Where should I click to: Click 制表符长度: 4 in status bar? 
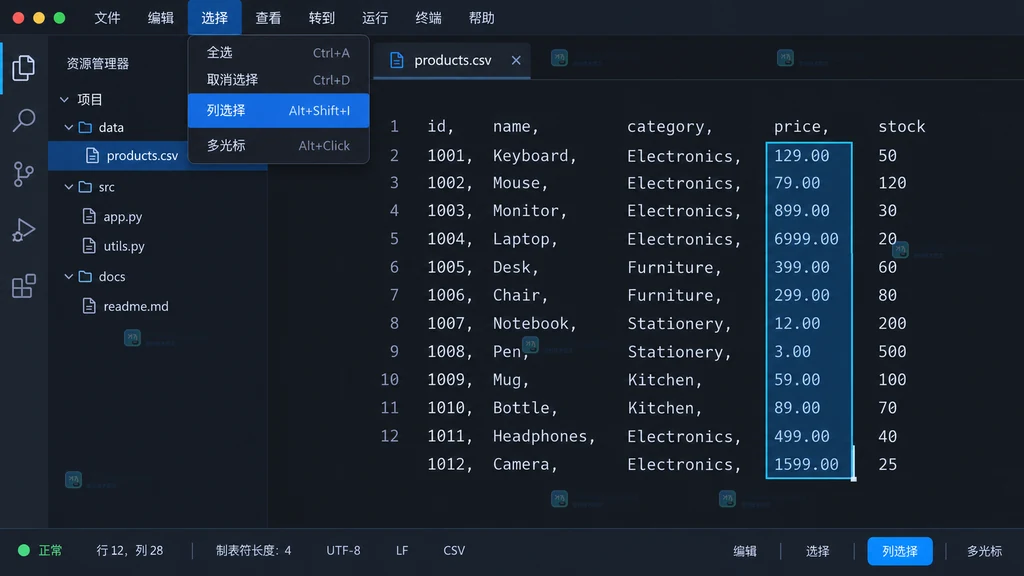[x=253, y=551]
